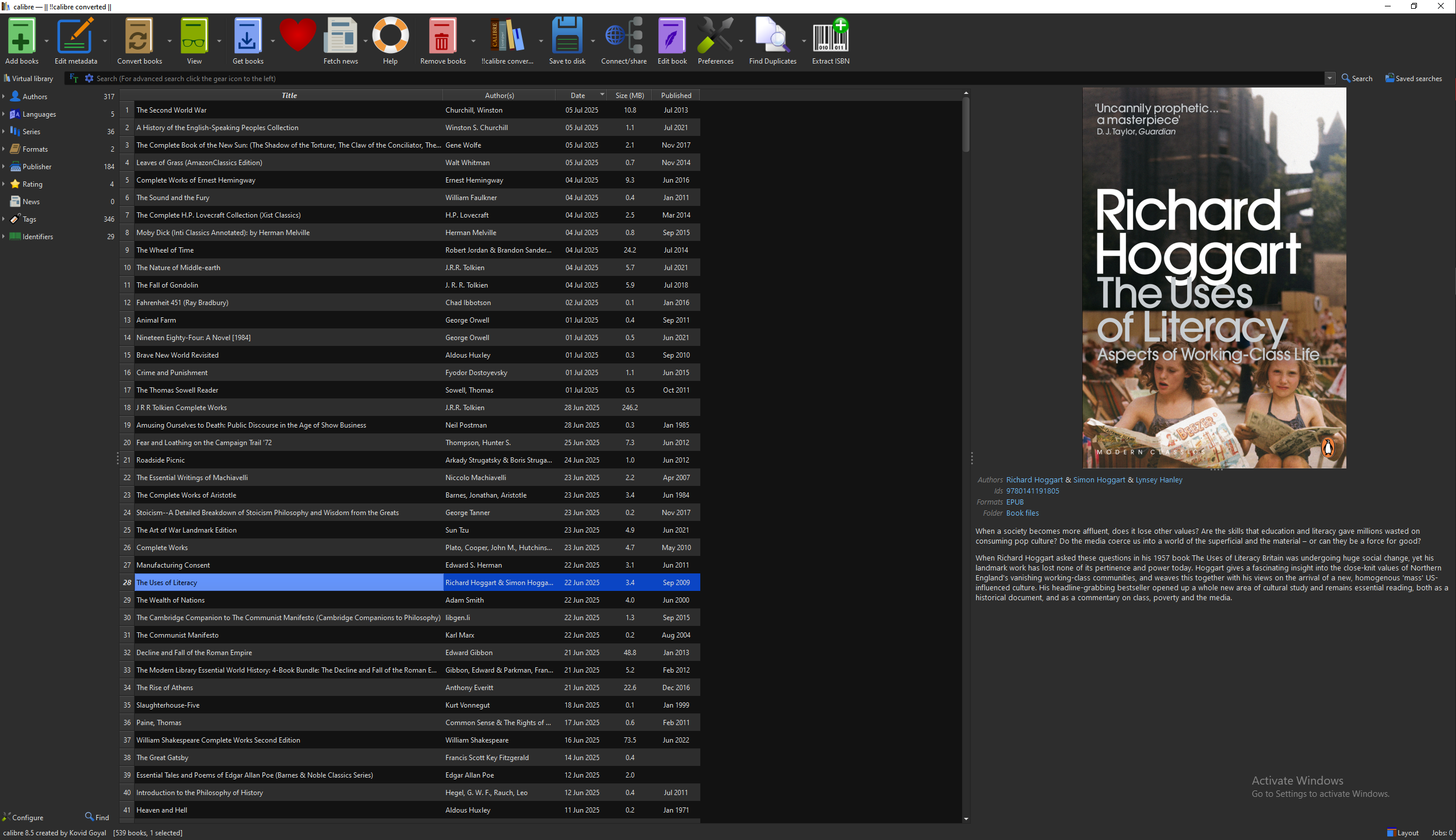Open the Layout button in status bar
The width and height of the screenshot is (1456, 840).
point(1402,832)
